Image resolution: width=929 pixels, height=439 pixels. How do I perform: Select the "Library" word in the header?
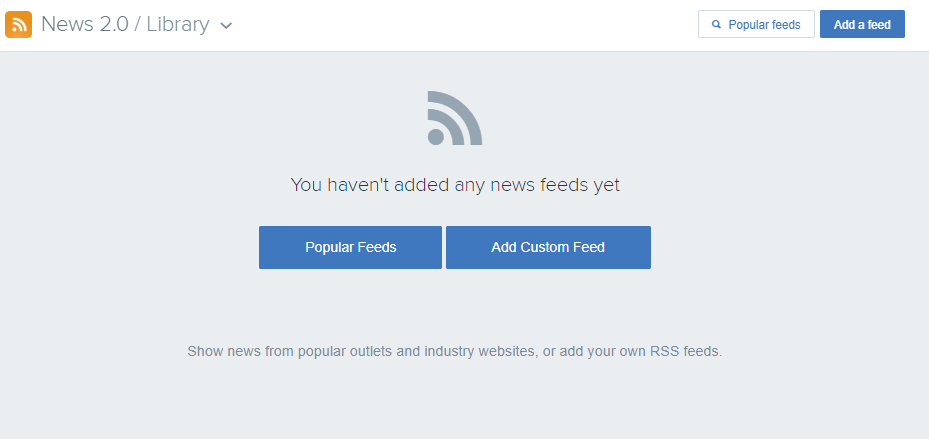click(178, 24)
